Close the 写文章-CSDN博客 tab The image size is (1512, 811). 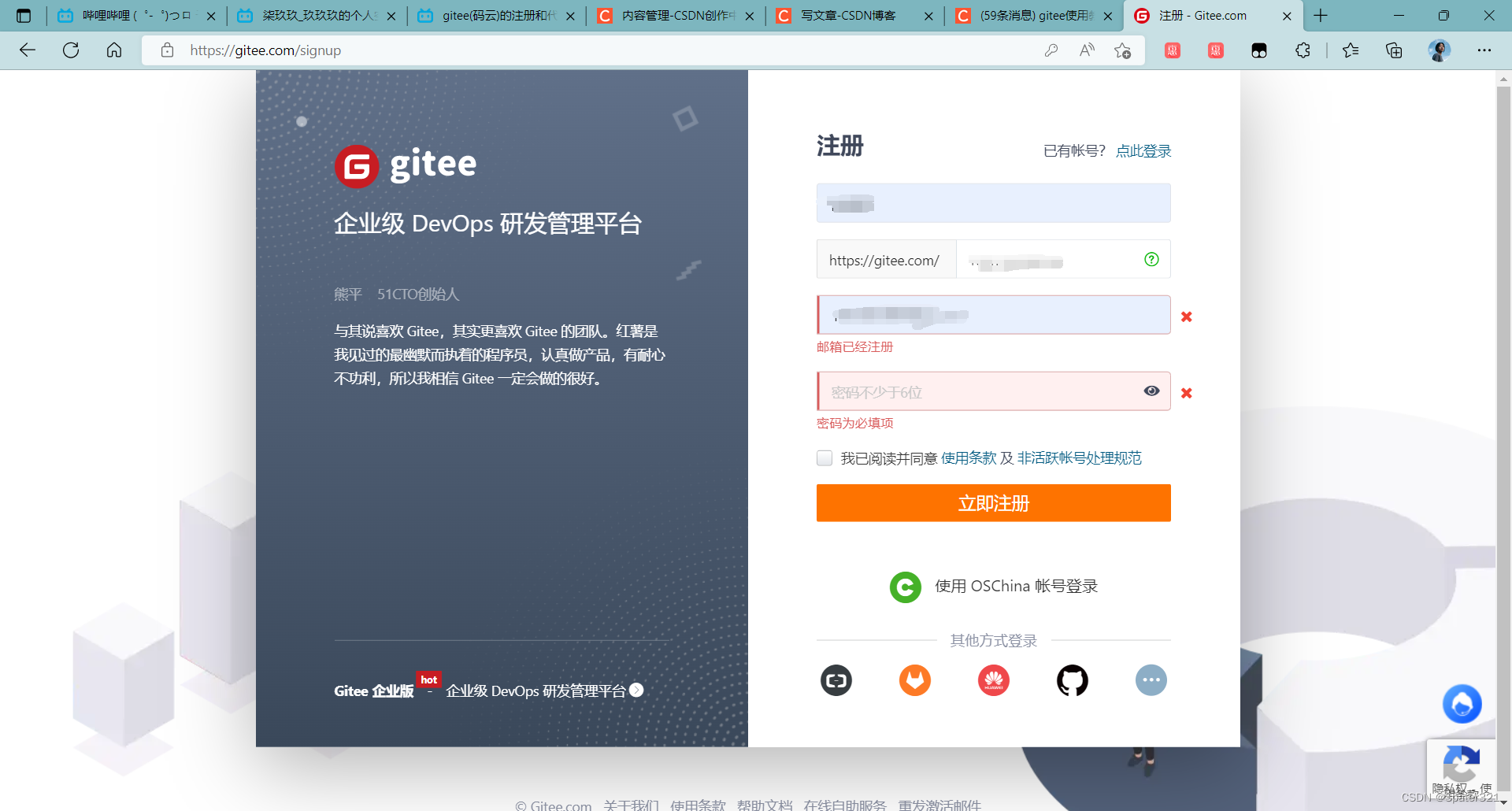pyautogui.click(x=928, y=16)
